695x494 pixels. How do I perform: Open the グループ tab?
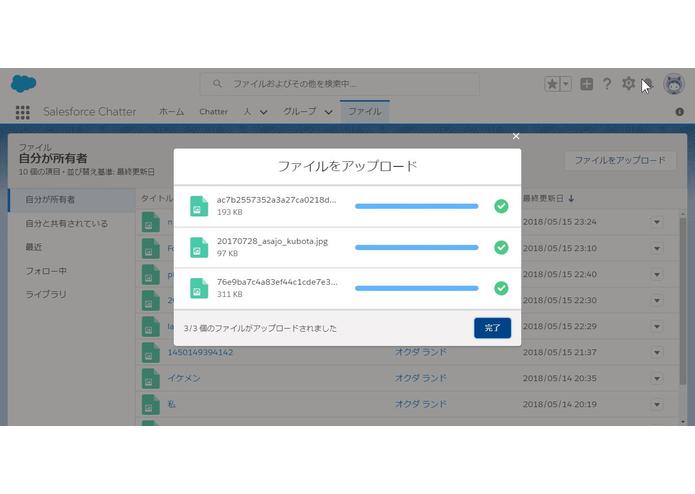(x=300, y=112)
